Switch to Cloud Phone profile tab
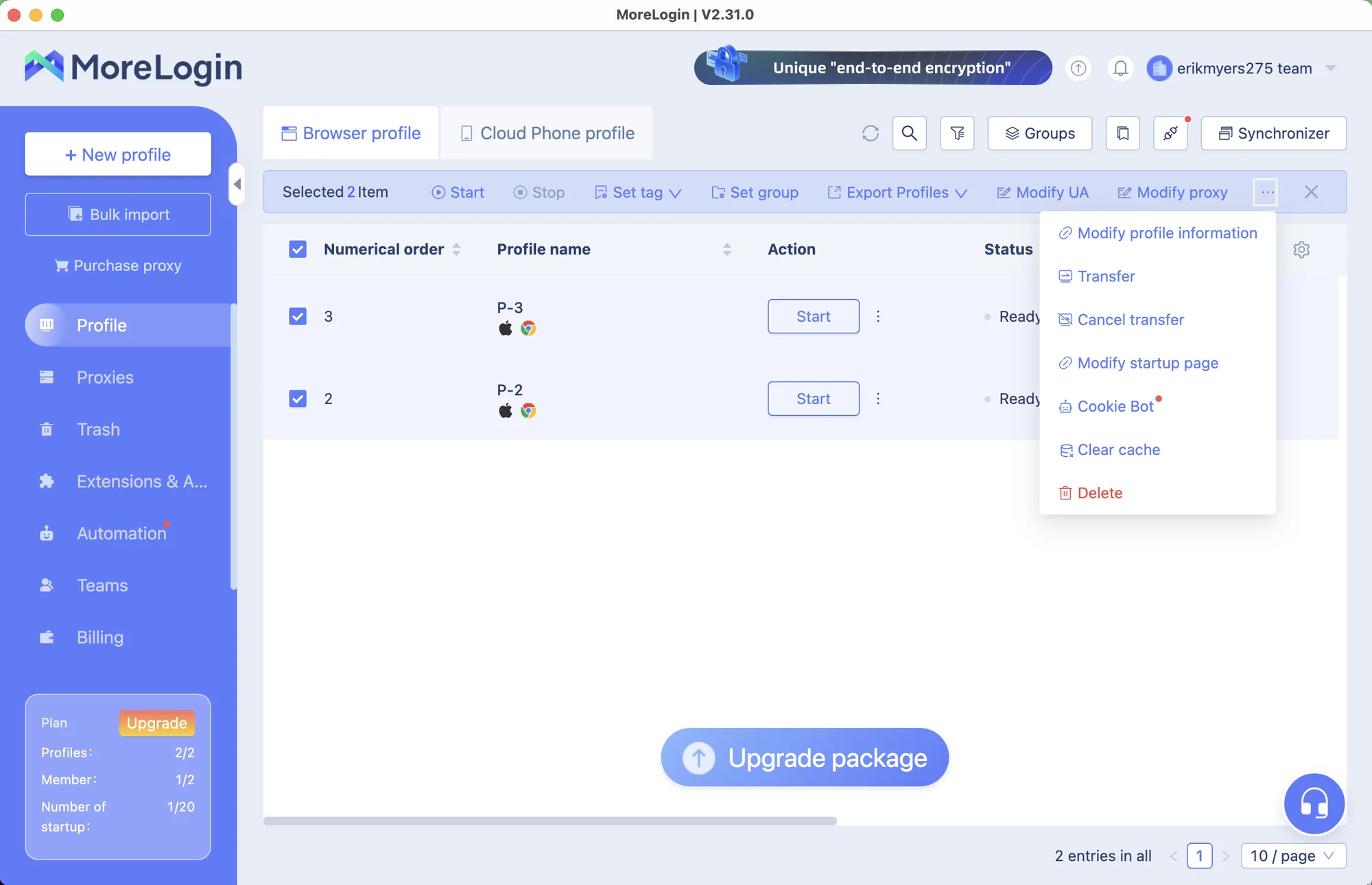Image resolution: width=1372 pixels, height=885 pixels. (x=547, y=133)
